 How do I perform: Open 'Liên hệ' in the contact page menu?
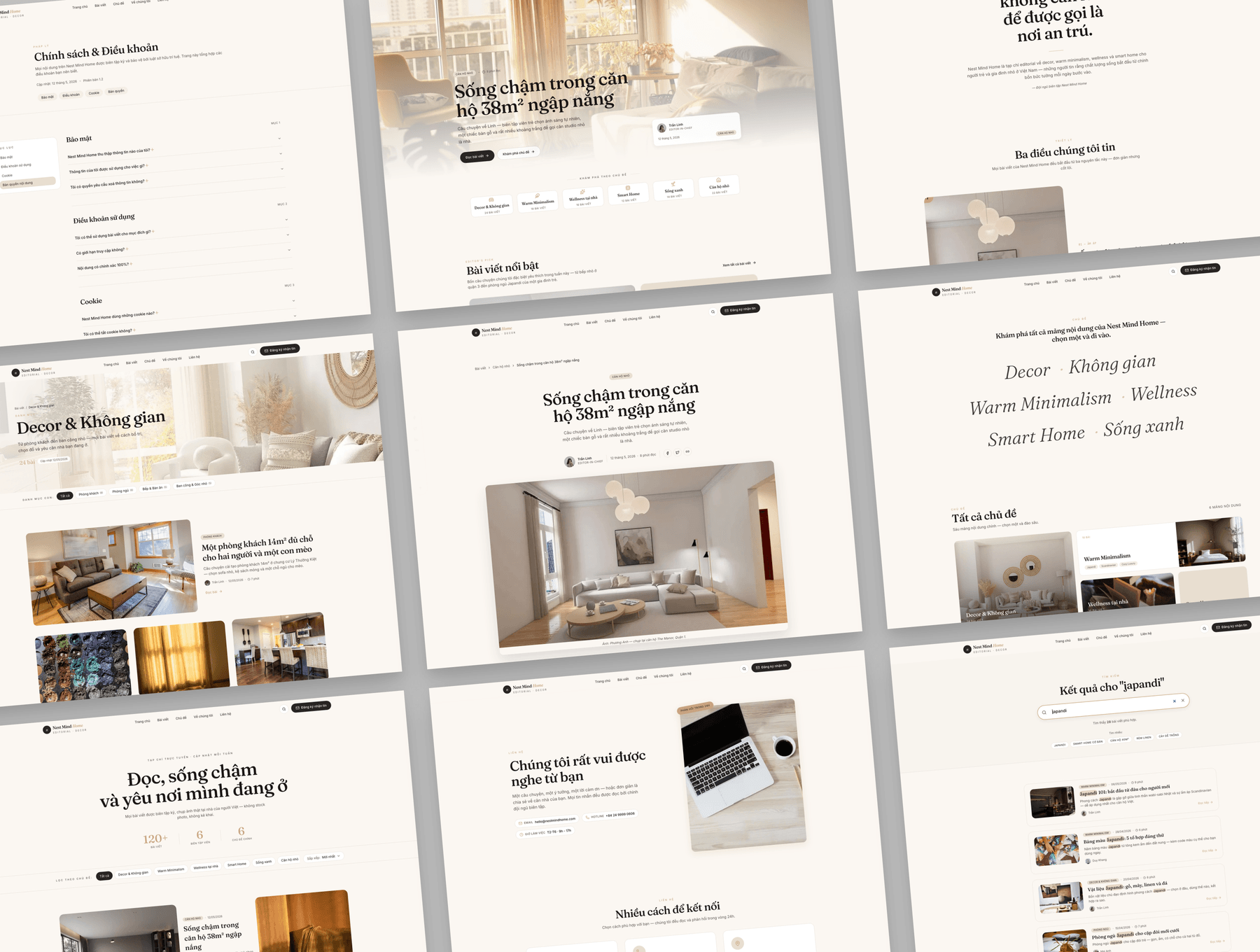tap(685, 674)
